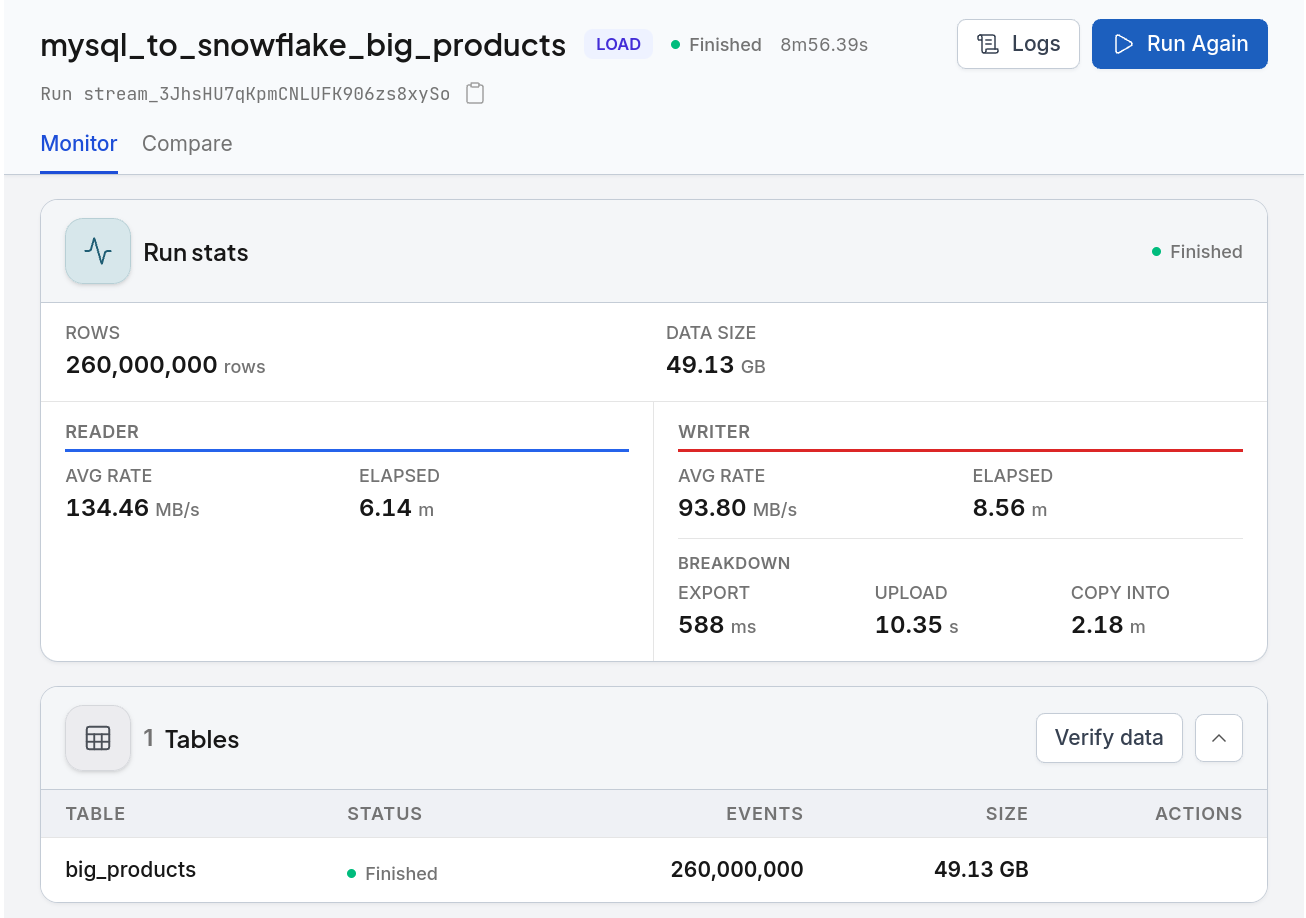Click the writer elapsed 8.56 m value
The width and height of the screenshot is (1306, 918).
[1010, 508]
